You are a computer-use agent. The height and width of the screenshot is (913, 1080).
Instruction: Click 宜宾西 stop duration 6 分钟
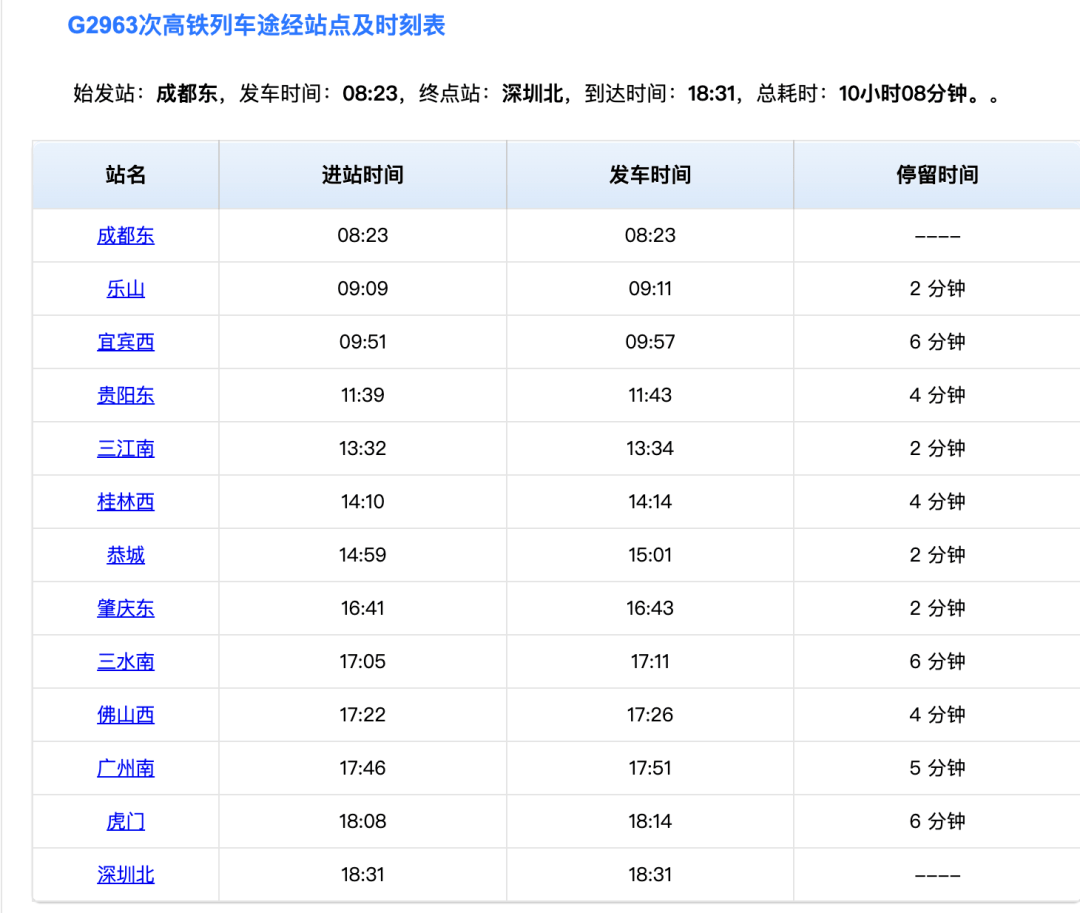[937, 342]
